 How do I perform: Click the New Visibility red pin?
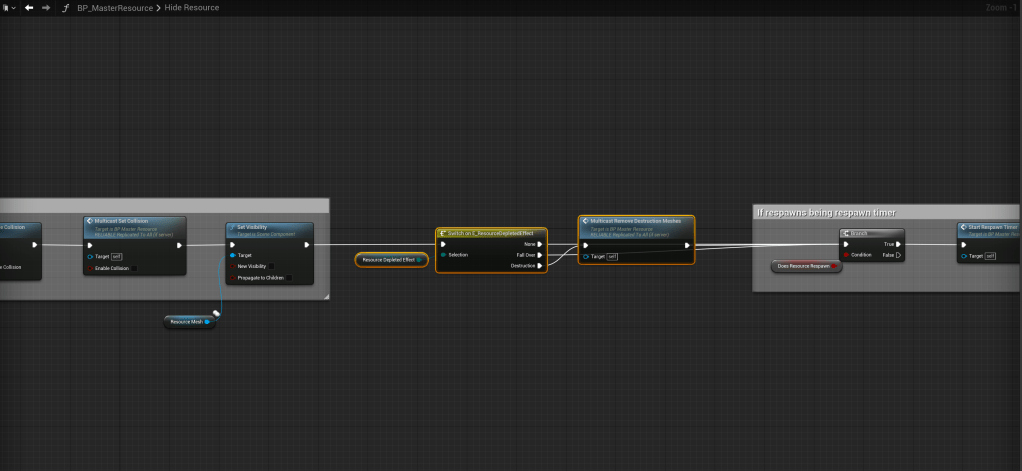pos(233,266)
